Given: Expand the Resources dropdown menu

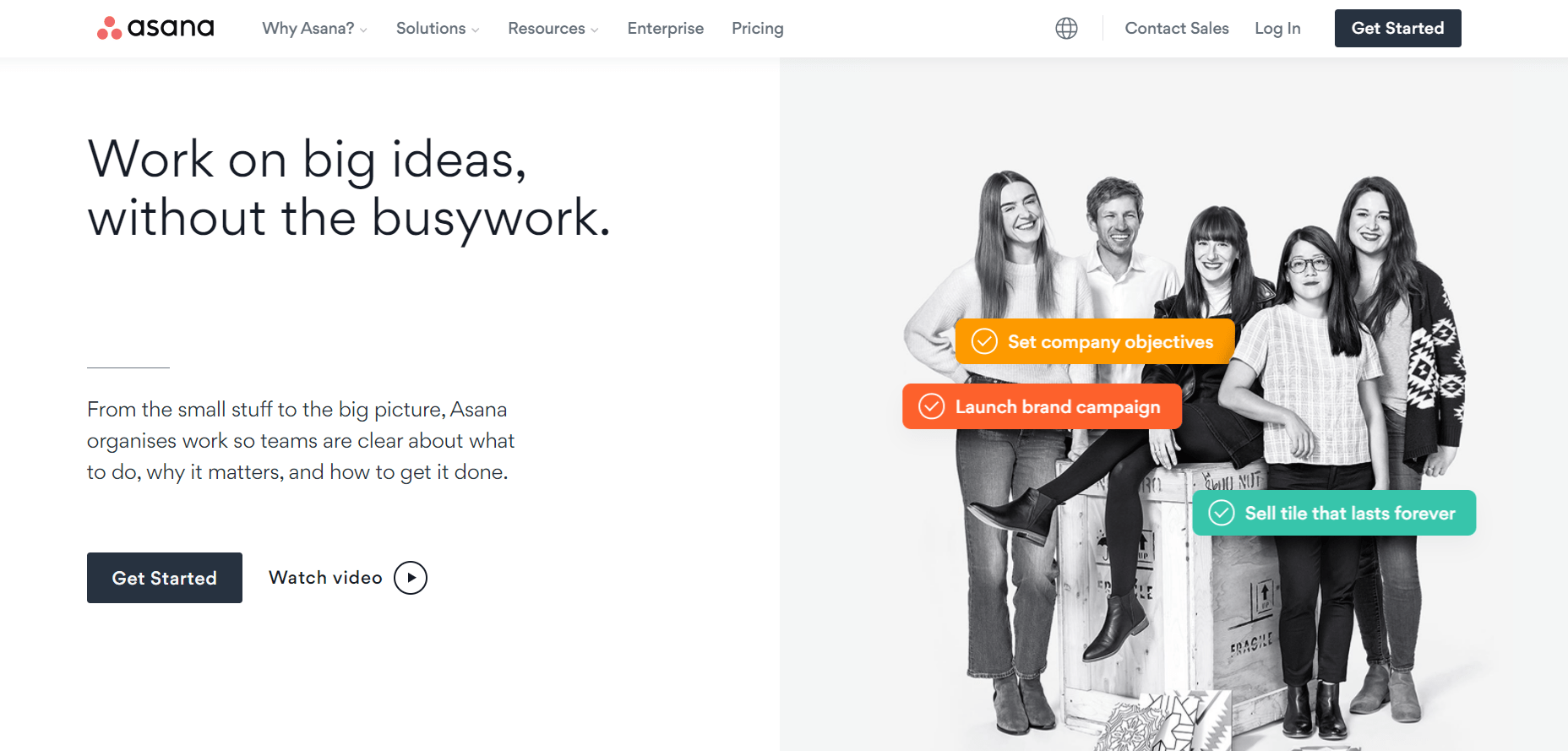Looking at the screenshot, I should coord(553,28).
